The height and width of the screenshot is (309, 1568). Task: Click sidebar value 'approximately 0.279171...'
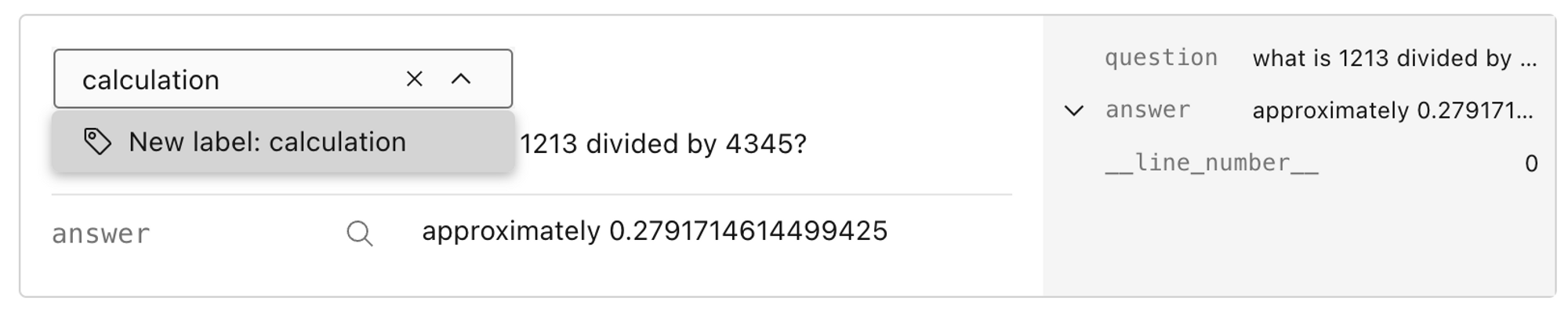click(x=1392, y=111)
